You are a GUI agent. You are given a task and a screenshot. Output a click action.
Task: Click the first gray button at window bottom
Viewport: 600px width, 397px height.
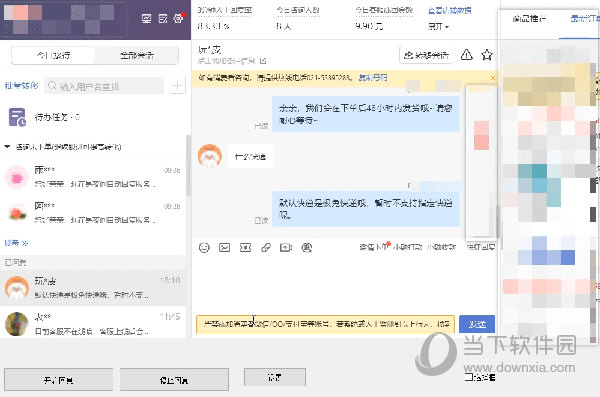(59, 380)
